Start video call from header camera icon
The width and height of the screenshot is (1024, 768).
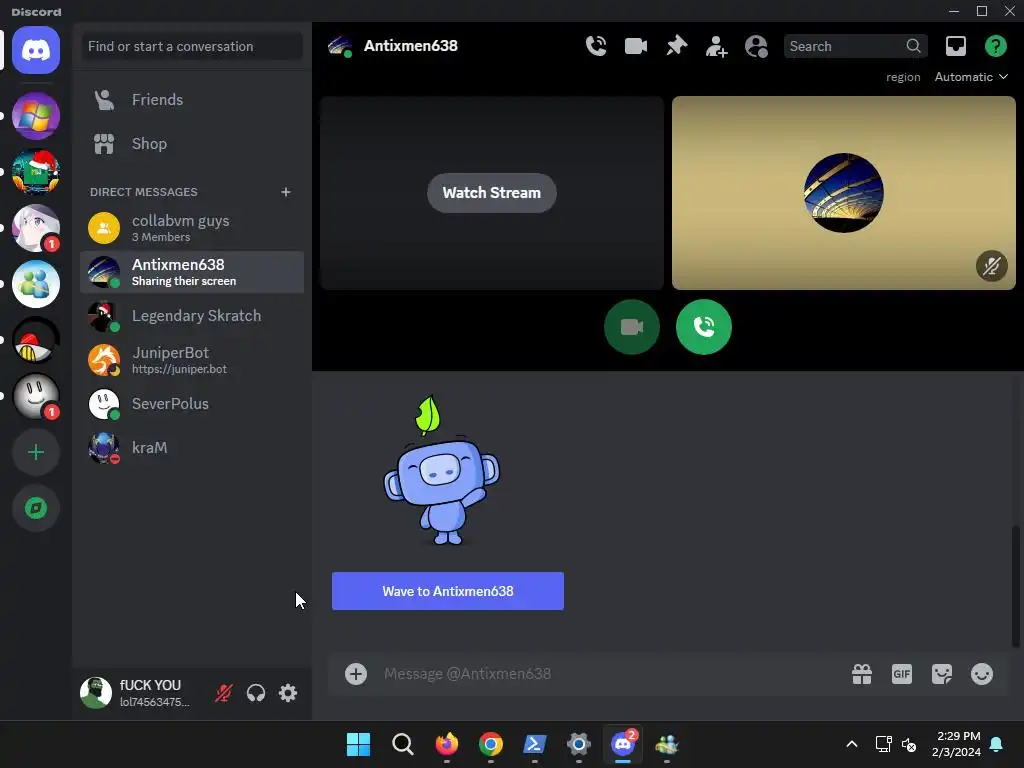635,46
